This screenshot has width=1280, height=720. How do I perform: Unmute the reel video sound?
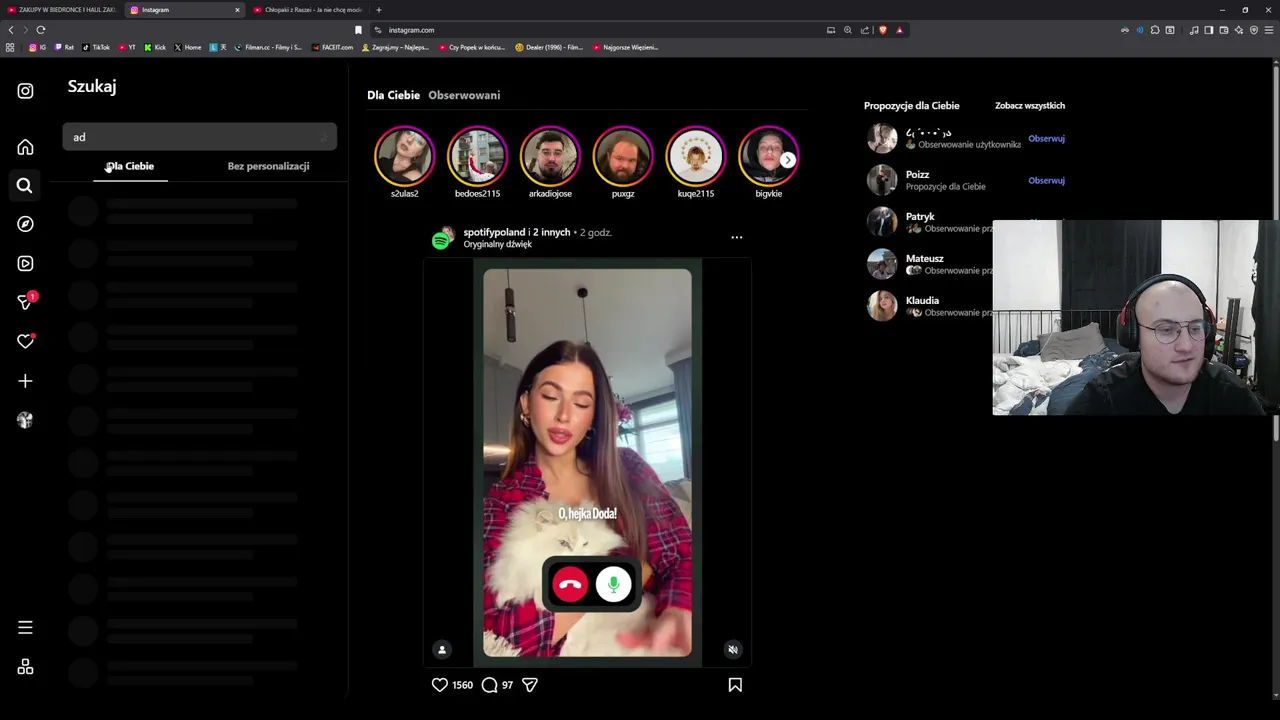pyautogui.click(x=733, y=650)
